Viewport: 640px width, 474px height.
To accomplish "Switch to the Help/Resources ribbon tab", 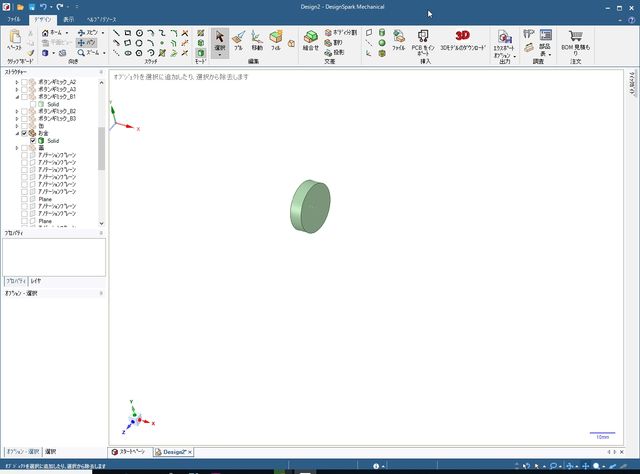I will click(x=101, y=19).
